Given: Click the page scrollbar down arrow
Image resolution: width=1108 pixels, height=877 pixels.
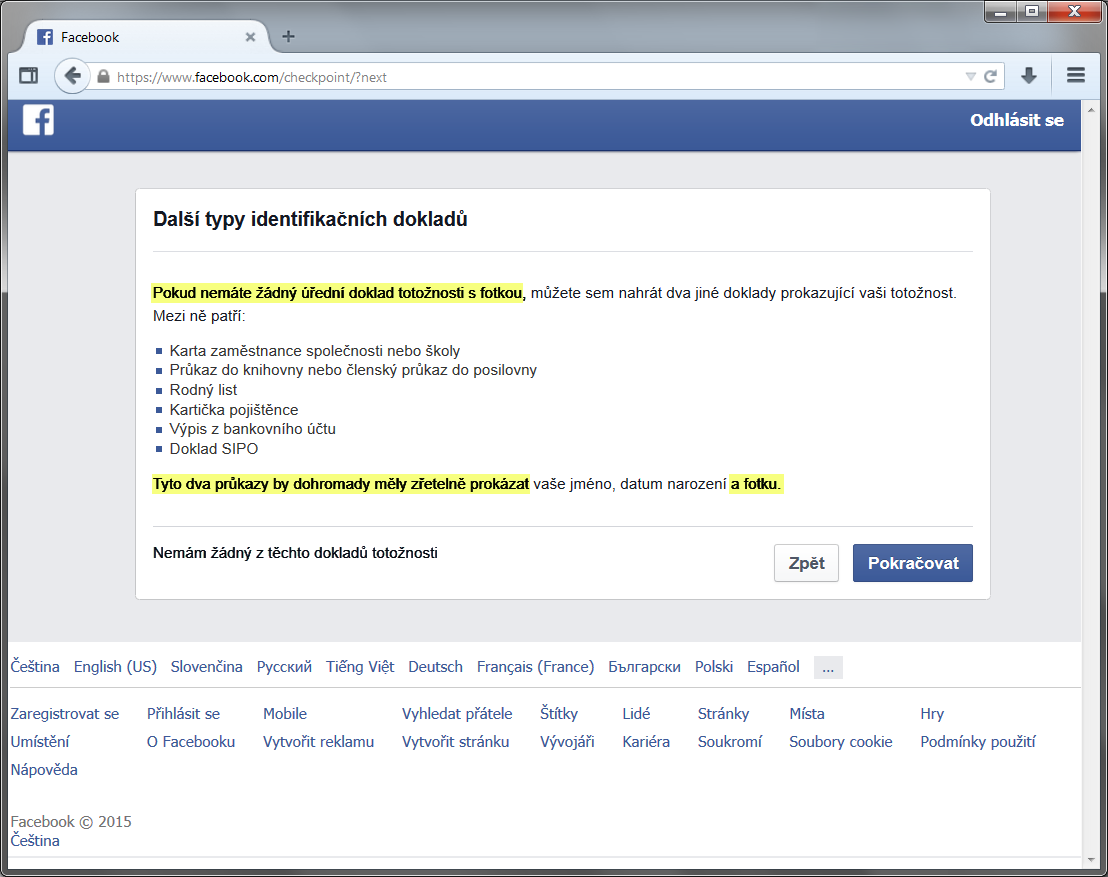Looking at the screenshot, I should pos(1091,859).
